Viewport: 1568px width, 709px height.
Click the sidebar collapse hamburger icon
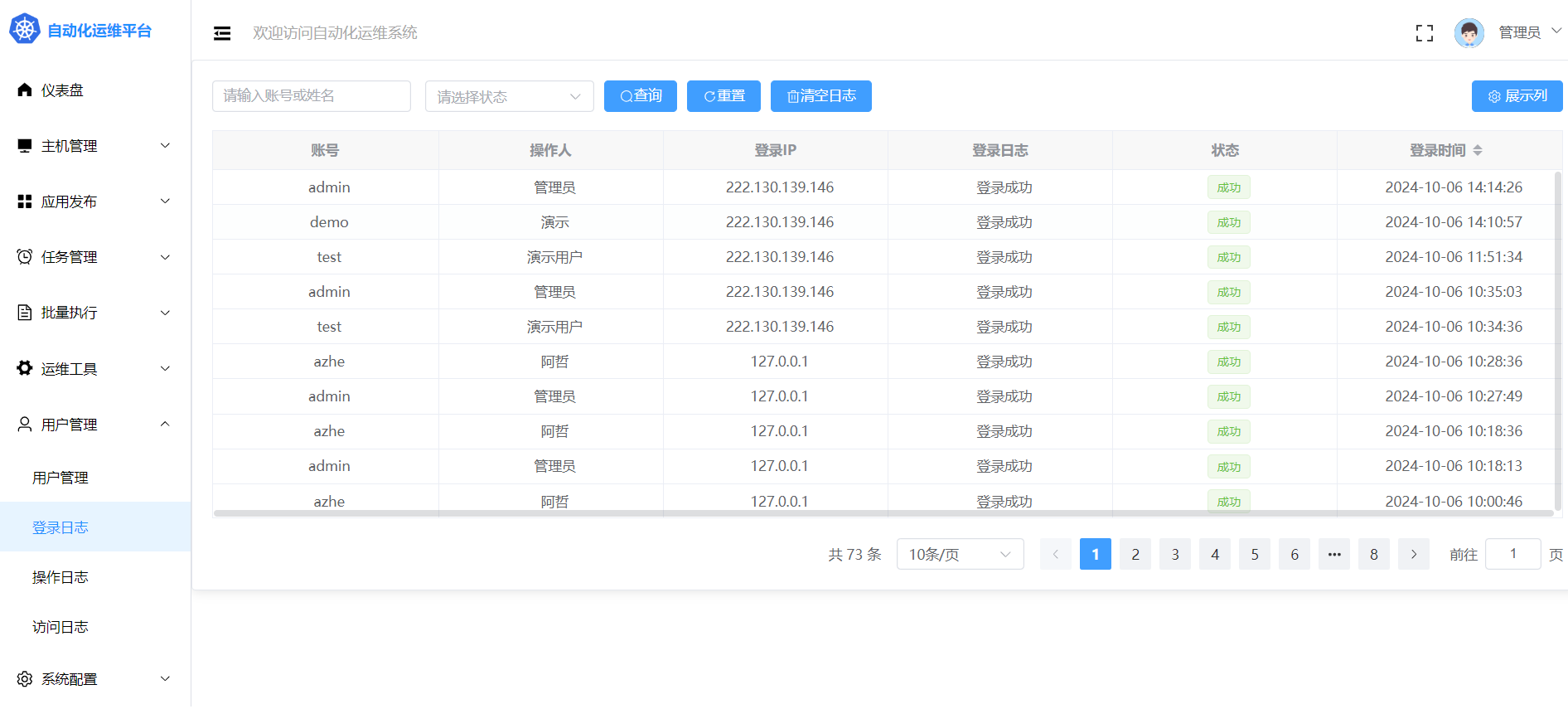[222, 33]
